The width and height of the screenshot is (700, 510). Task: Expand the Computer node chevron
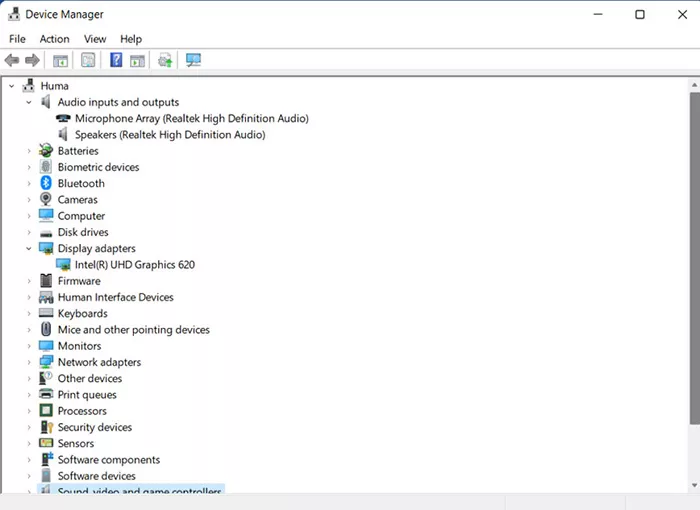coord(29,216)
